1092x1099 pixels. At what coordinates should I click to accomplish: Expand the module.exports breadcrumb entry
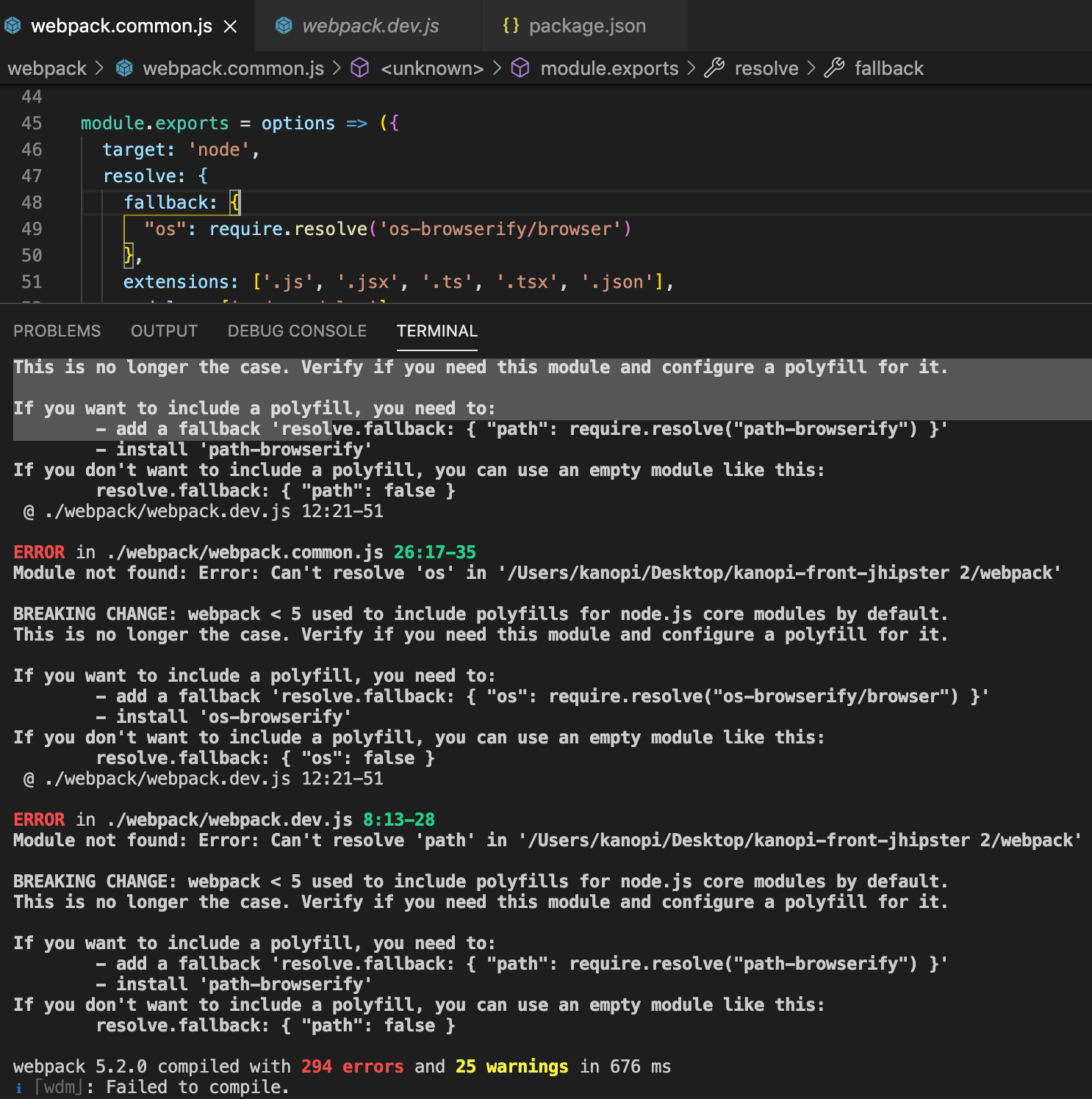[x=609, y=68]
